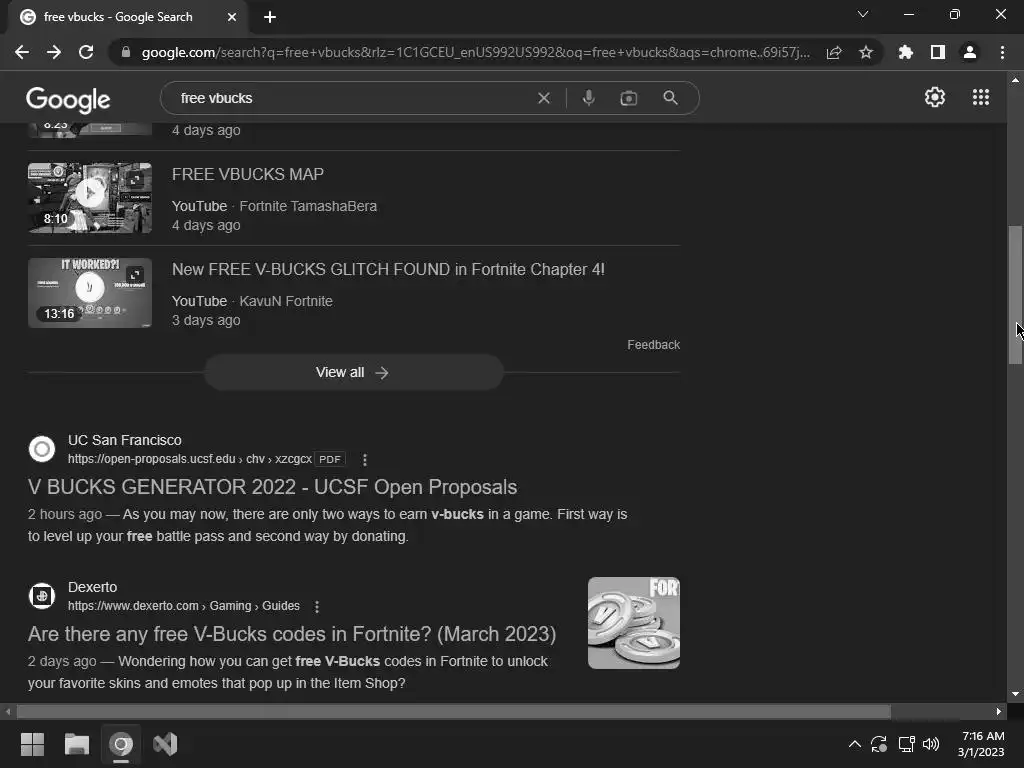Go back to the previous page

[22, 52]
